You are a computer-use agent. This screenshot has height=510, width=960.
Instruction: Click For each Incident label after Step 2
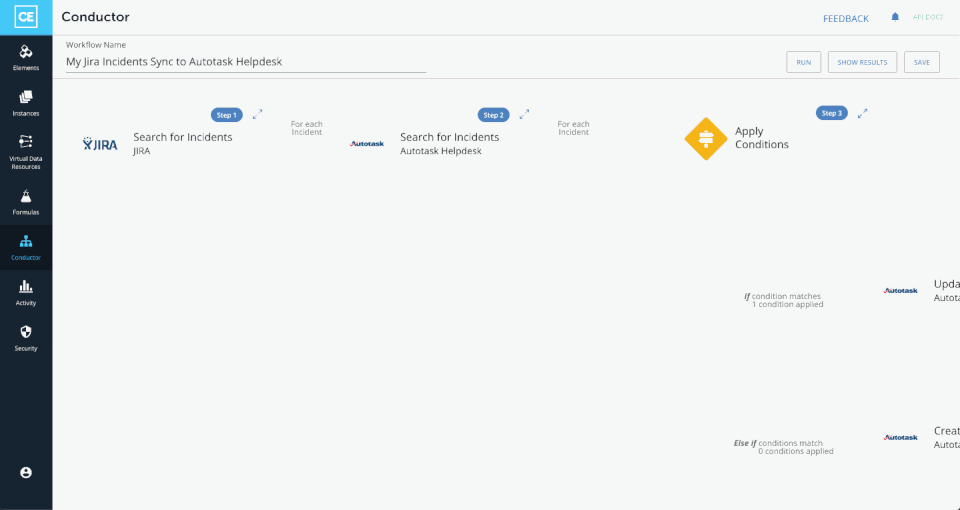click(x=574, y=128)
